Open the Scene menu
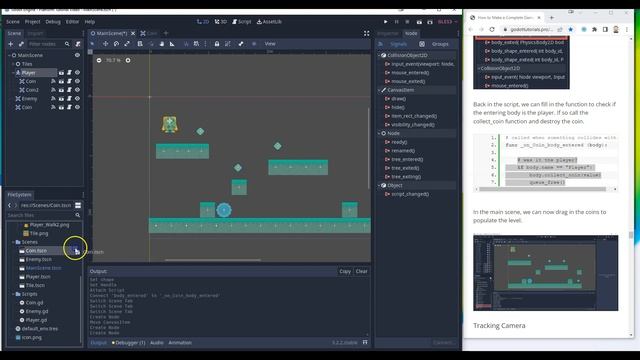The height and width of the screenshot is (360, 640). [13, 22]
